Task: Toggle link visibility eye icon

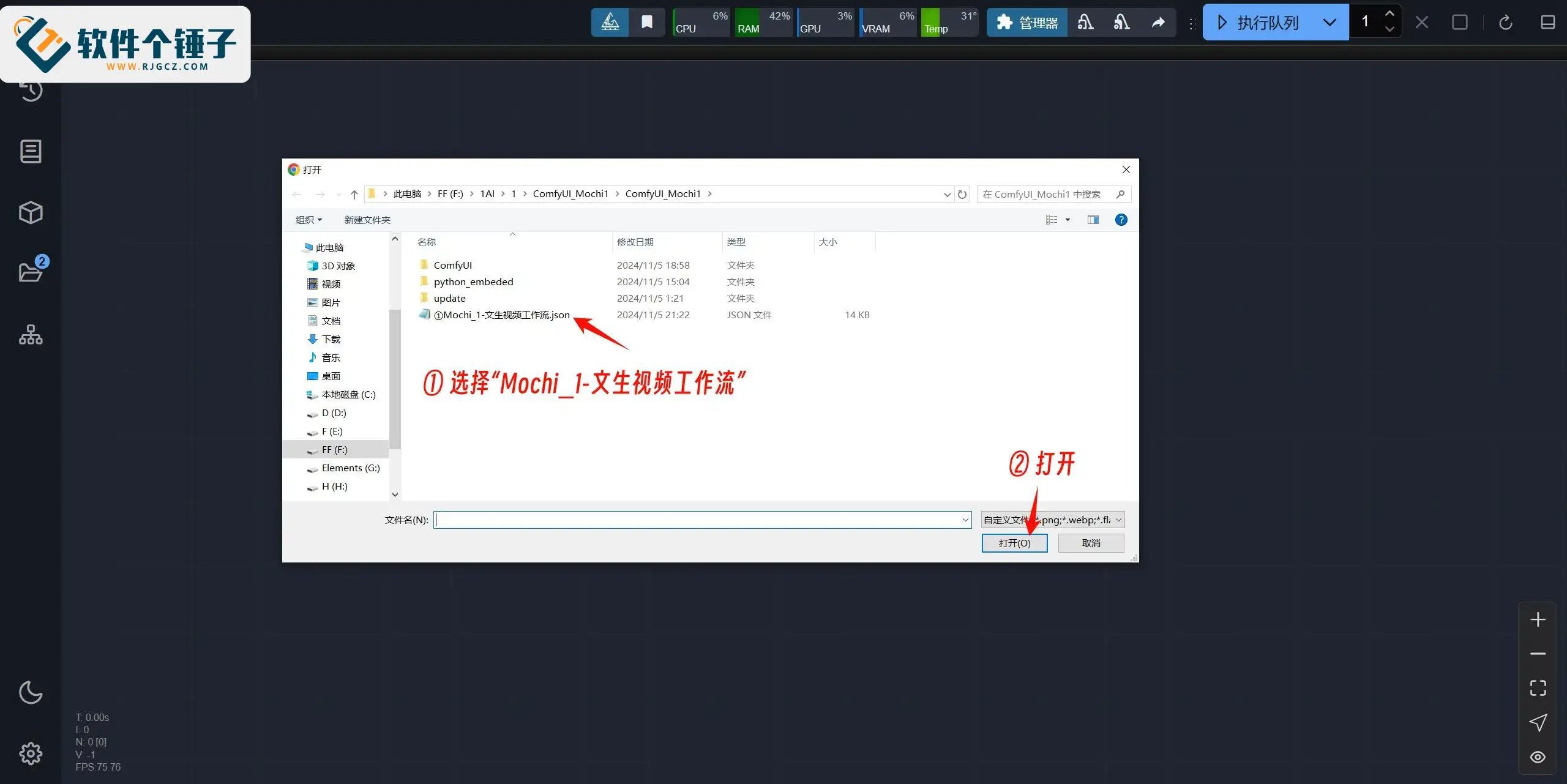Action: 1538,757
